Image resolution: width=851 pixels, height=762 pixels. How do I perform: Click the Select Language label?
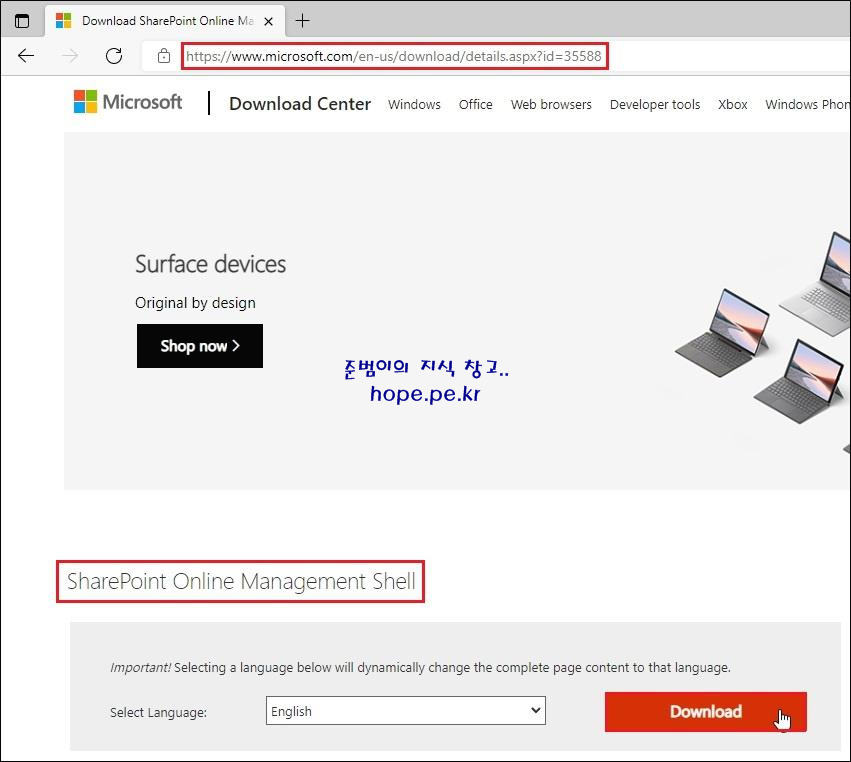tap(158, 712)
